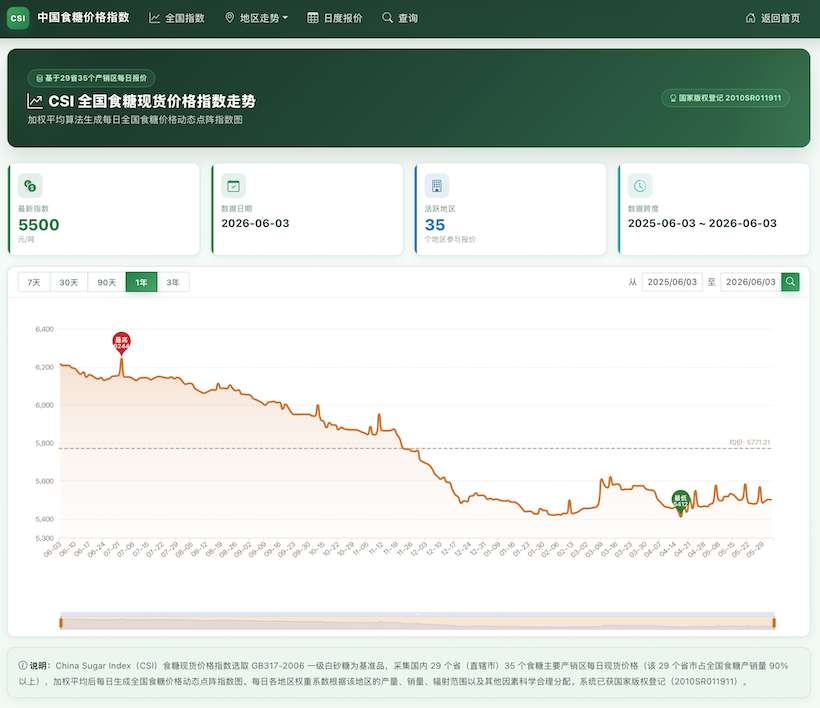Click the middle of the zoom slider track
This screenshot has width=820, height=708.
(x=417, y=622)
